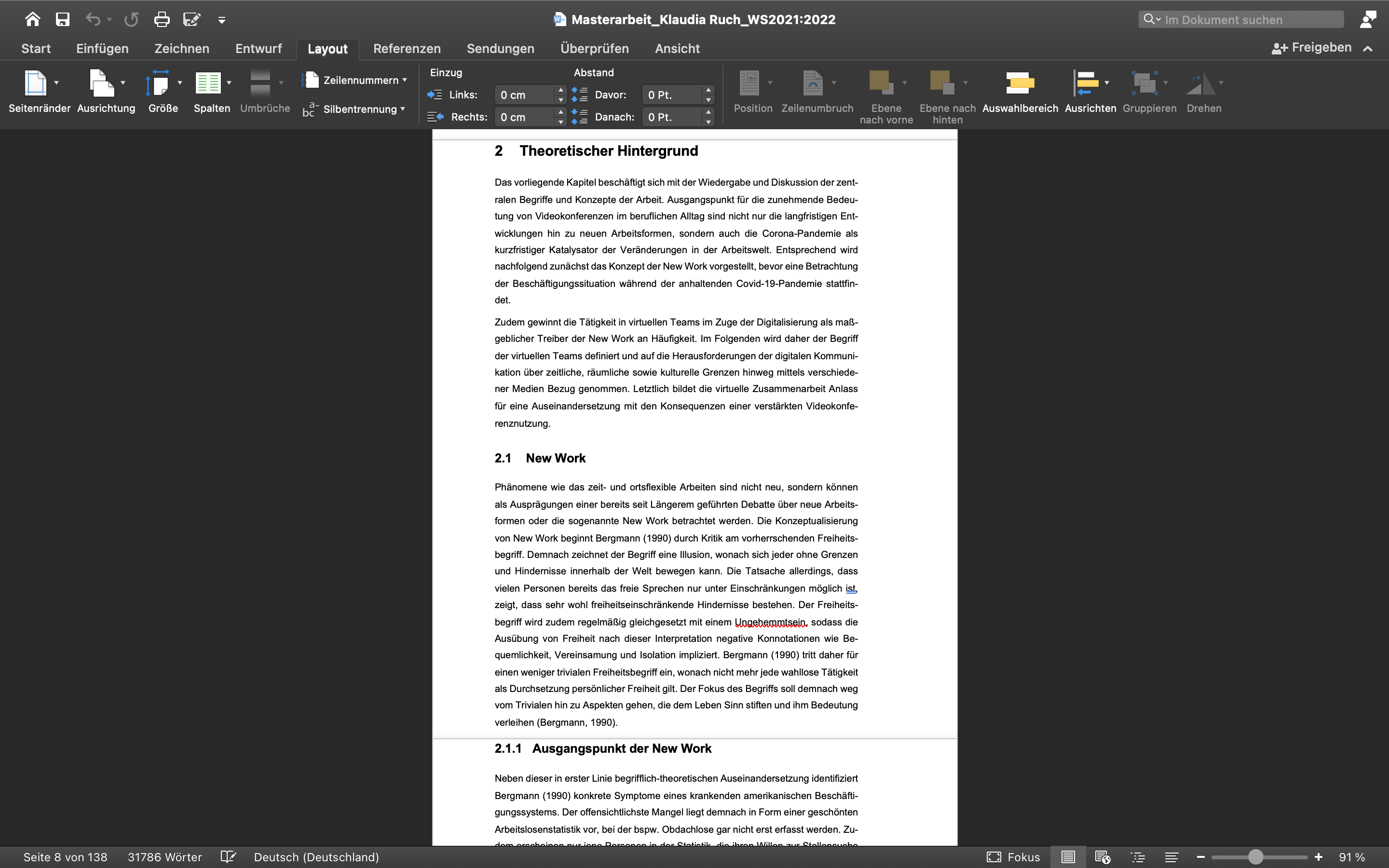Click the Print icon
Screen dimensions: 1389x868
click(162, 19)
